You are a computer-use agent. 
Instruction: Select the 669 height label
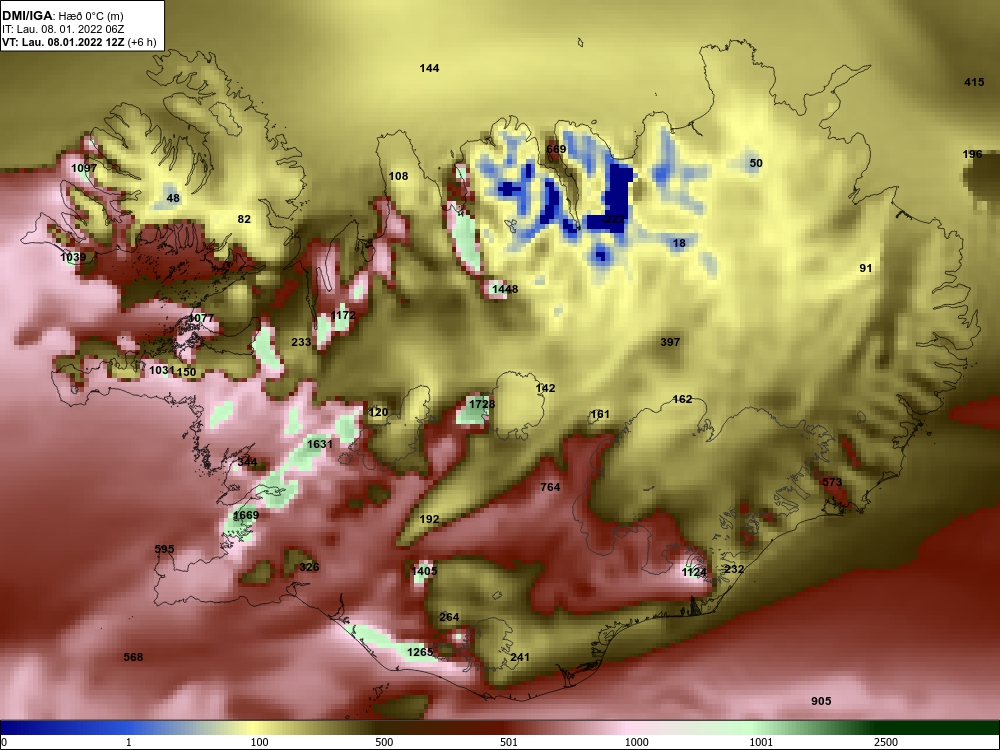[x=556, y=149]
